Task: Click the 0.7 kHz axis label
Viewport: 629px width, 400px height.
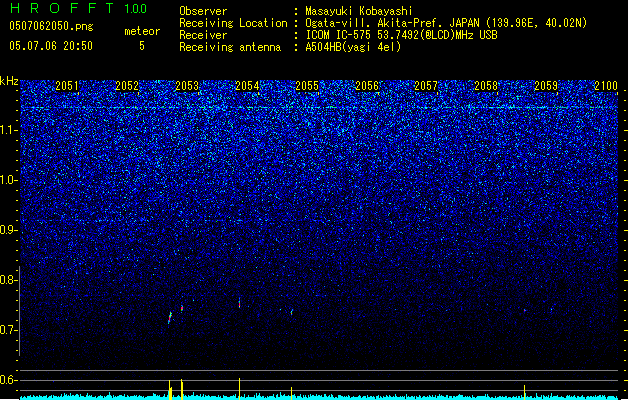Action: tap(9, 330)
